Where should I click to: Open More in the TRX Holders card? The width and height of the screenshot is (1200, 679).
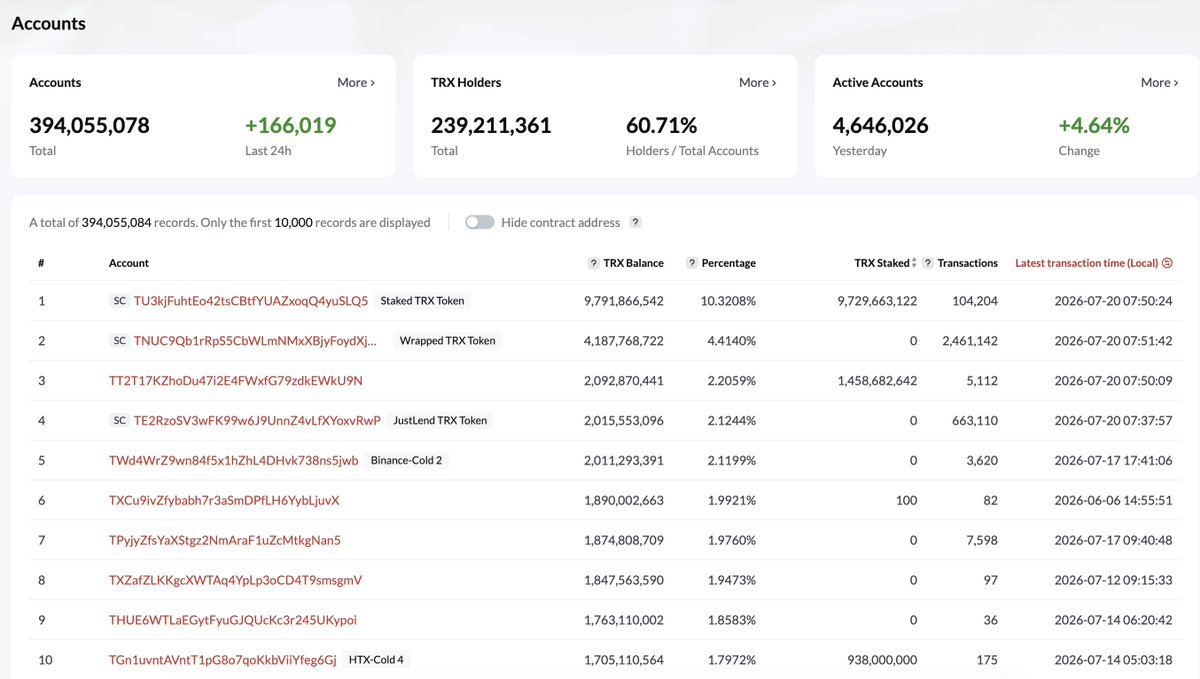(x=758, y=83)
